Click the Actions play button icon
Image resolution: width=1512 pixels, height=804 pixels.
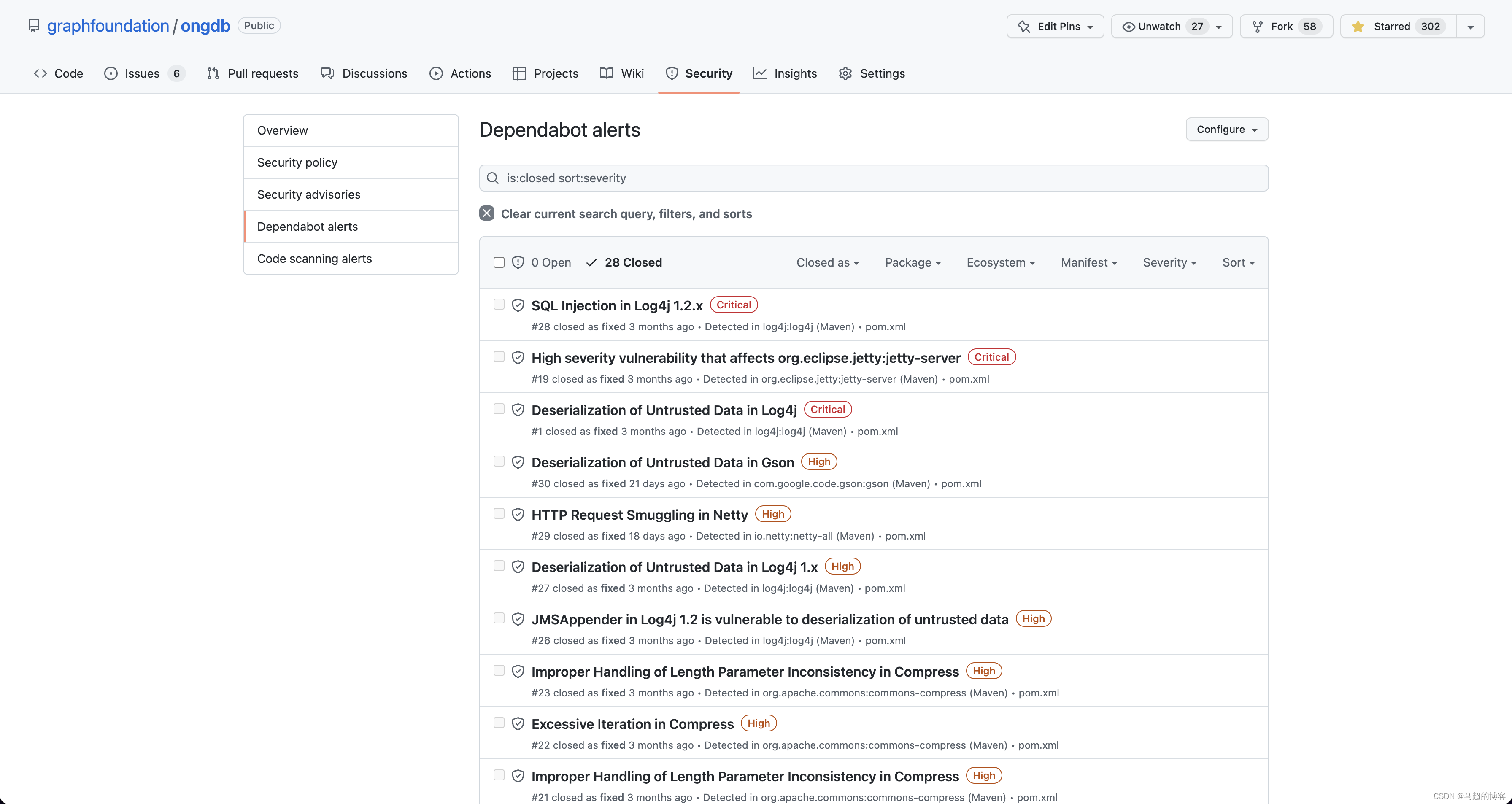coord(437,73)
